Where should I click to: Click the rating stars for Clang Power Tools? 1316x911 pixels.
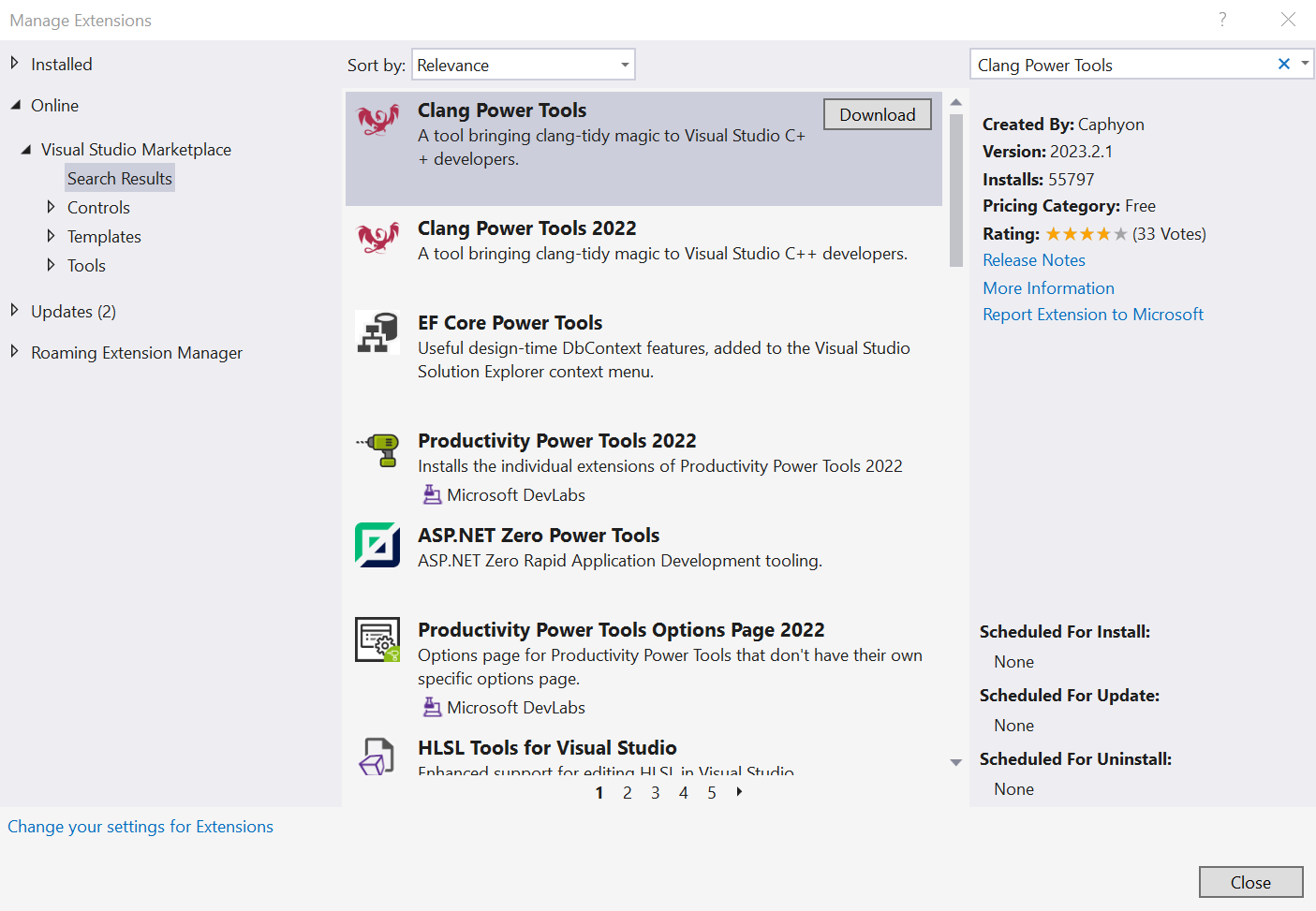pos(1086,234)
